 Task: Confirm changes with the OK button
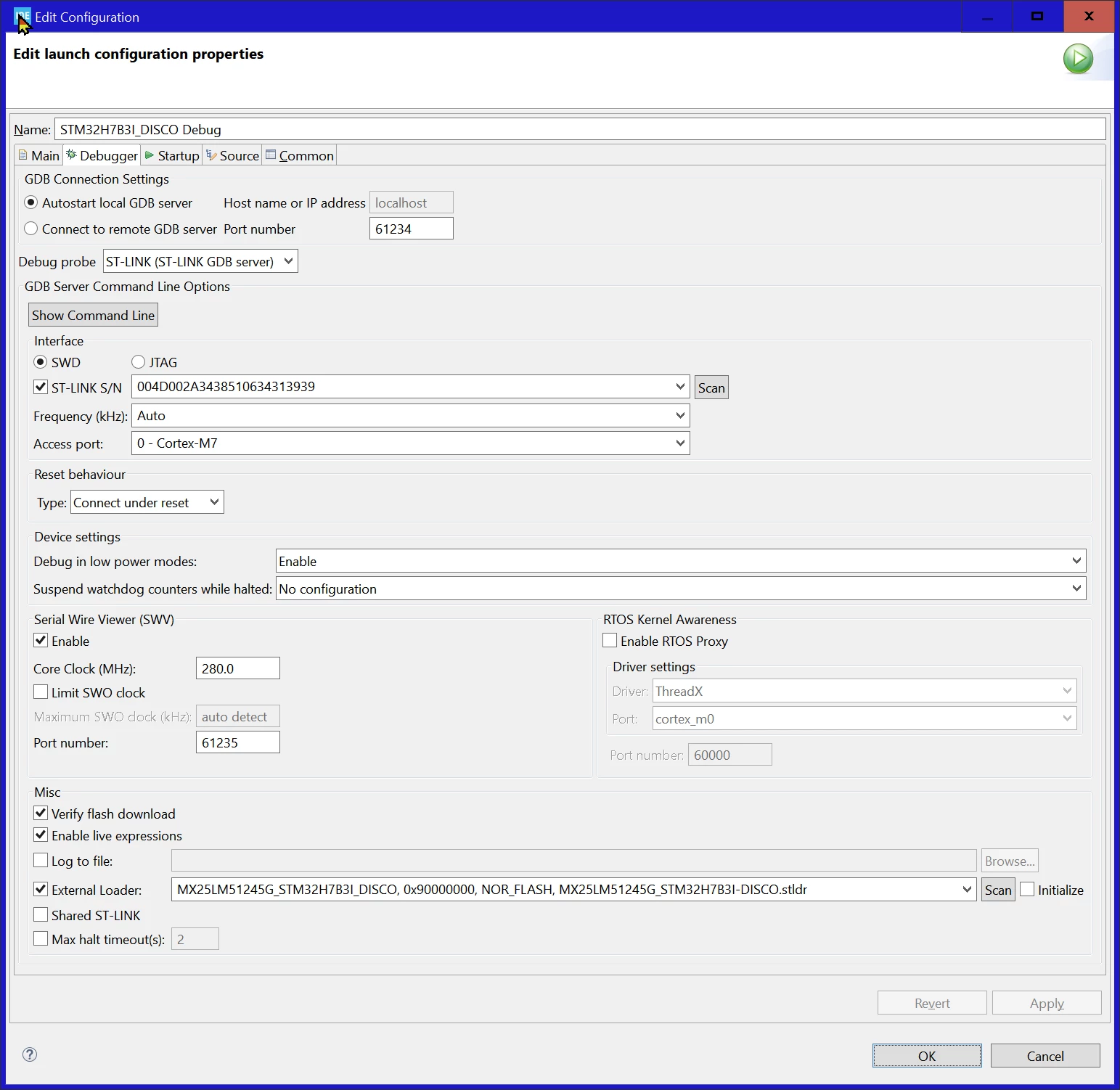click(927, 1056)
